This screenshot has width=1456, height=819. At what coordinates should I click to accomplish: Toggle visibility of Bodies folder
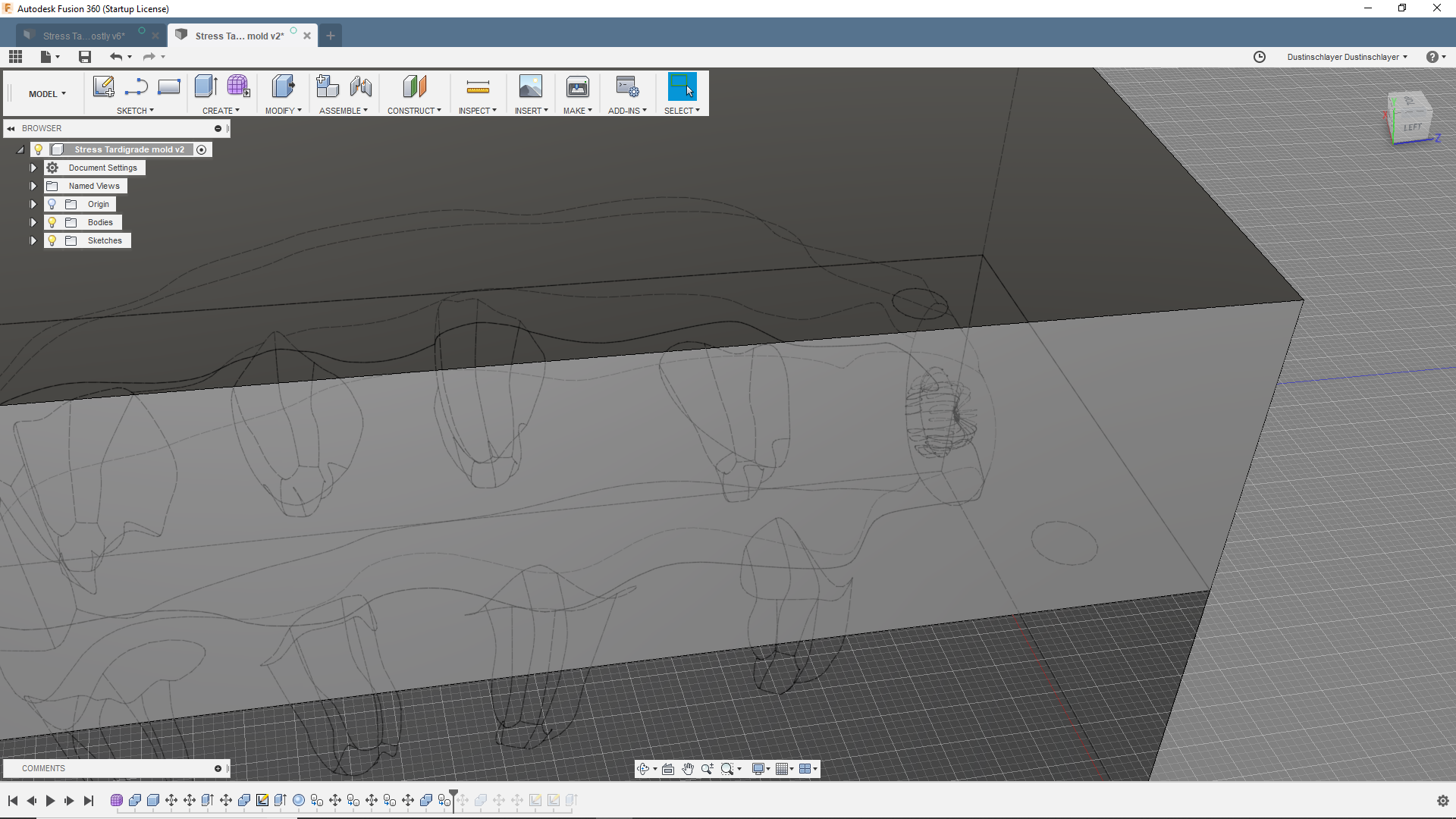[52, 222]
